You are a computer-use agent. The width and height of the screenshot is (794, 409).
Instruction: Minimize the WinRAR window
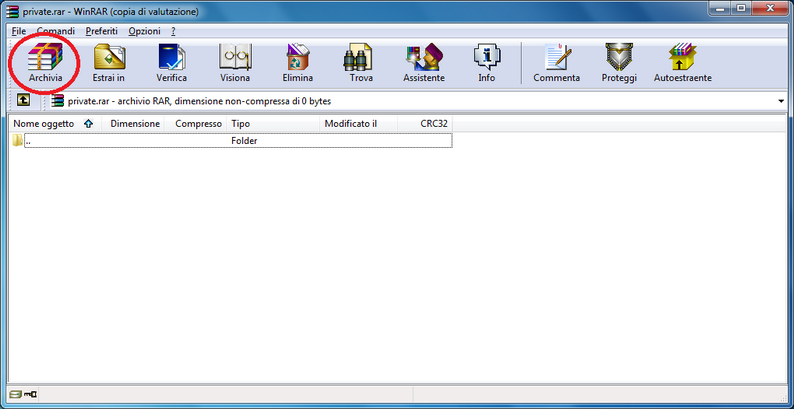(x=721, y=9)
